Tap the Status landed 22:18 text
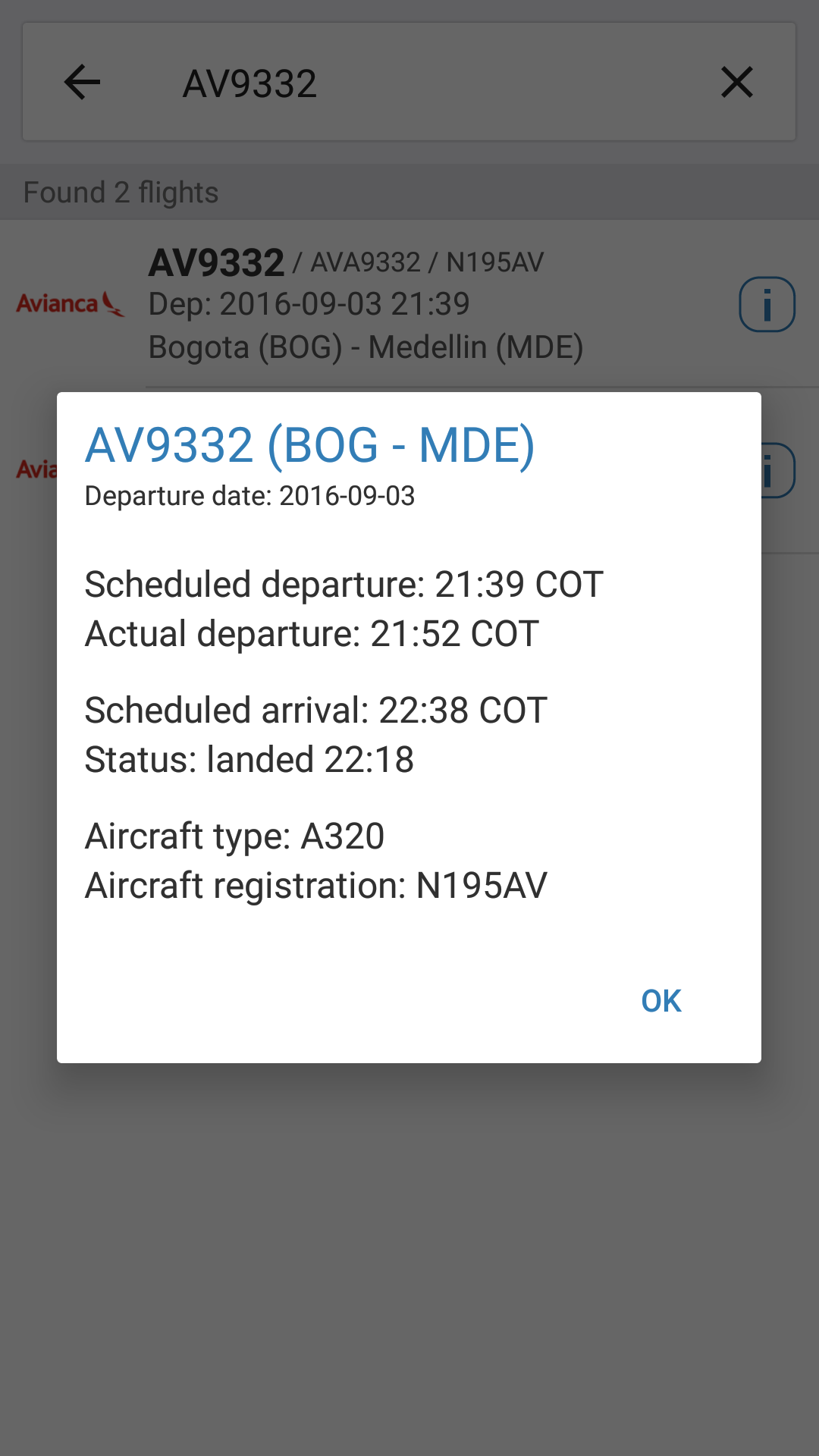This screenshot has height=1456, width=819. (x=249, y=760)
